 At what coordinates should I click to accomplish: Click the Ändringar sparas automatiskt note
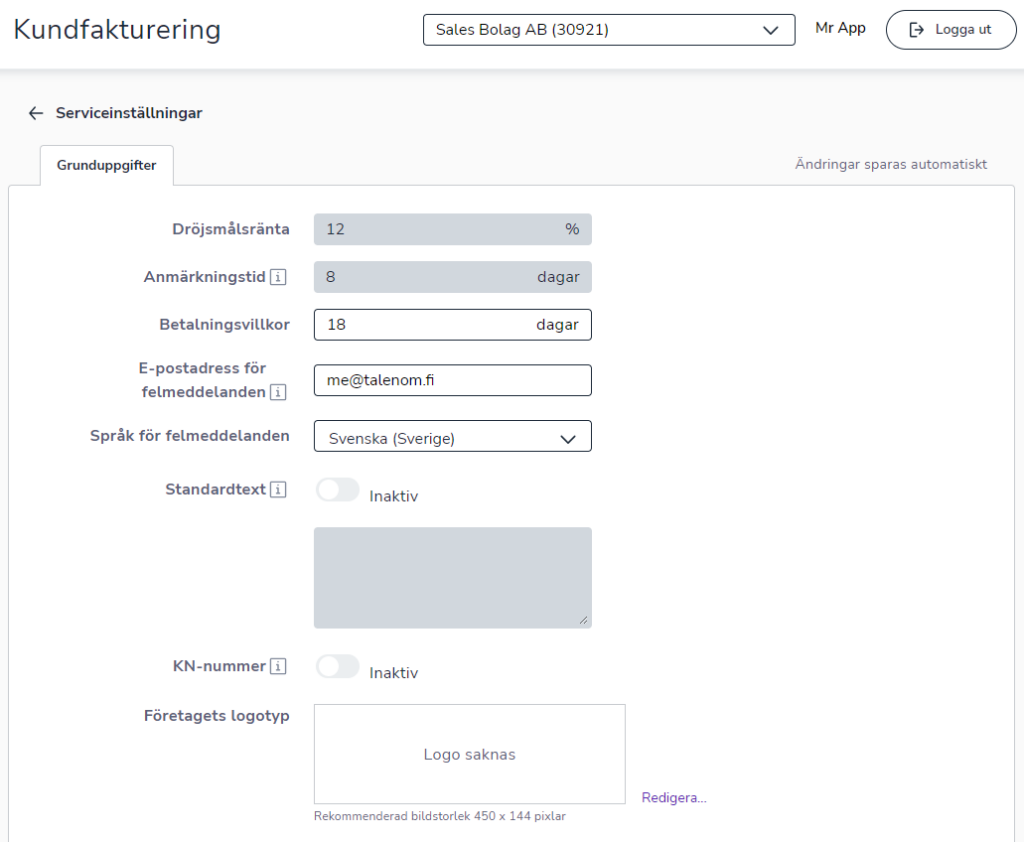coord(891,164)
